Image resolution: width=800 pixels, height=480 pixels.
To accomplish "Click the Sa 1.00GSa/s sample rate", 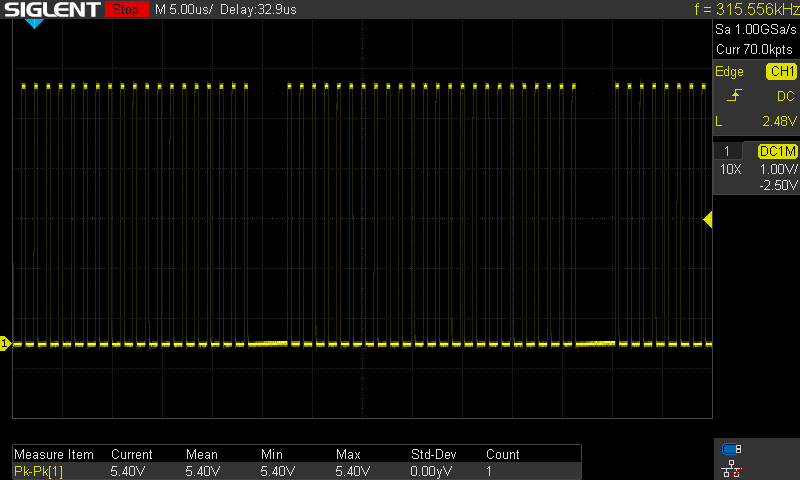I will coord(756,30).
